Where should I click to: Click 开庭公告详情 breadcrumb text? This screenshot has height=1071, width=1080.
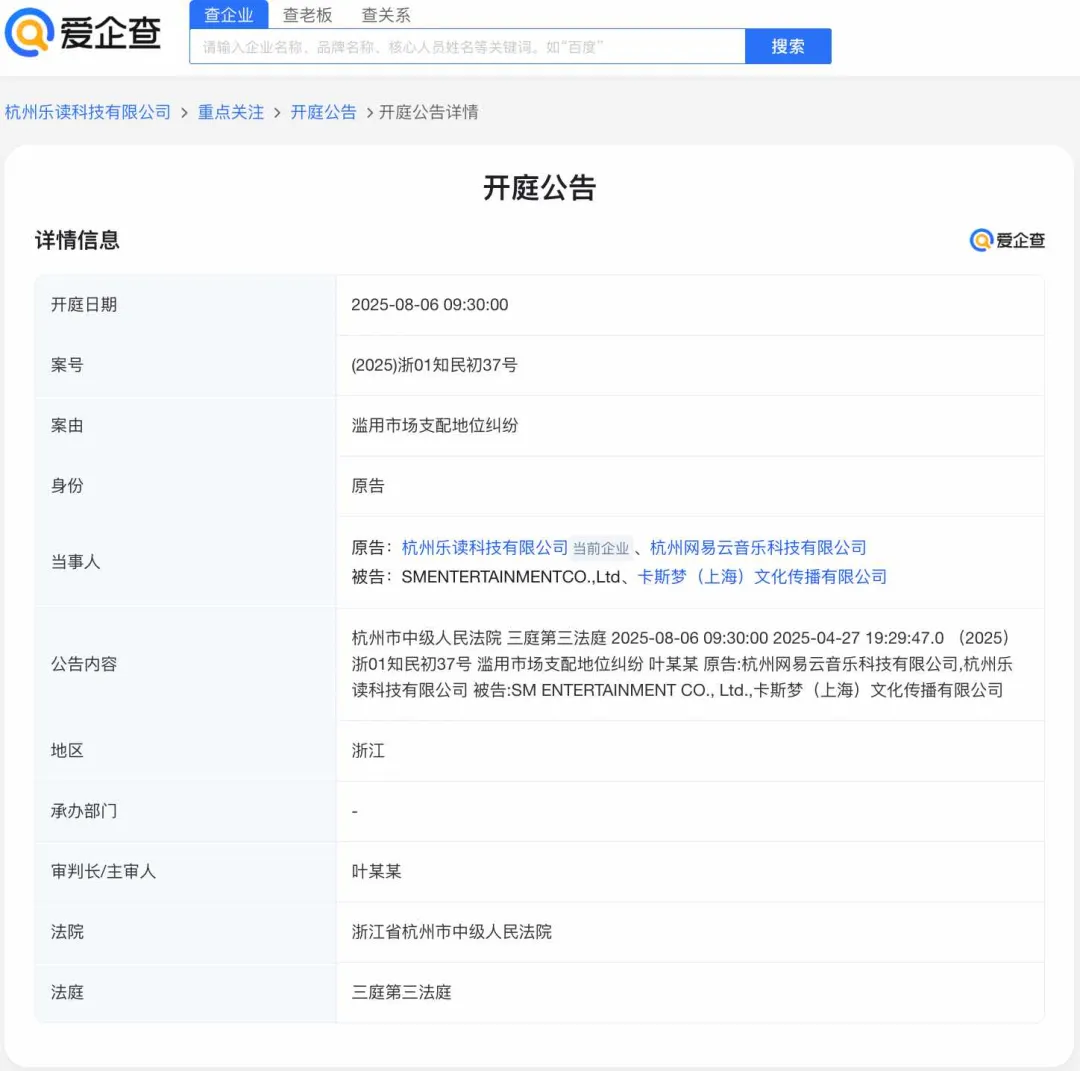(428, 112)
